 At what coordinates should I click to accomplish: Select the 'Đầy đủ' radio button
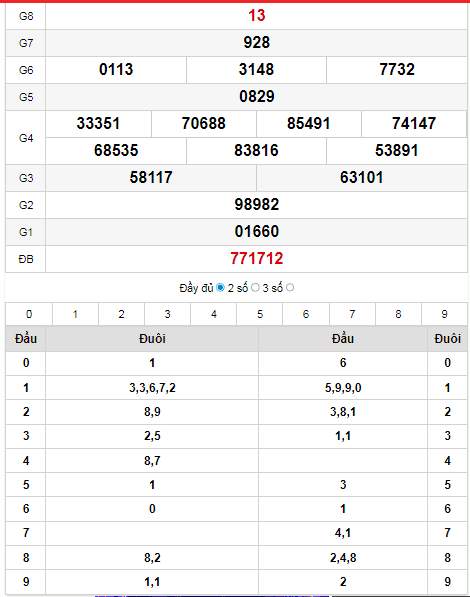coord(220,288)
